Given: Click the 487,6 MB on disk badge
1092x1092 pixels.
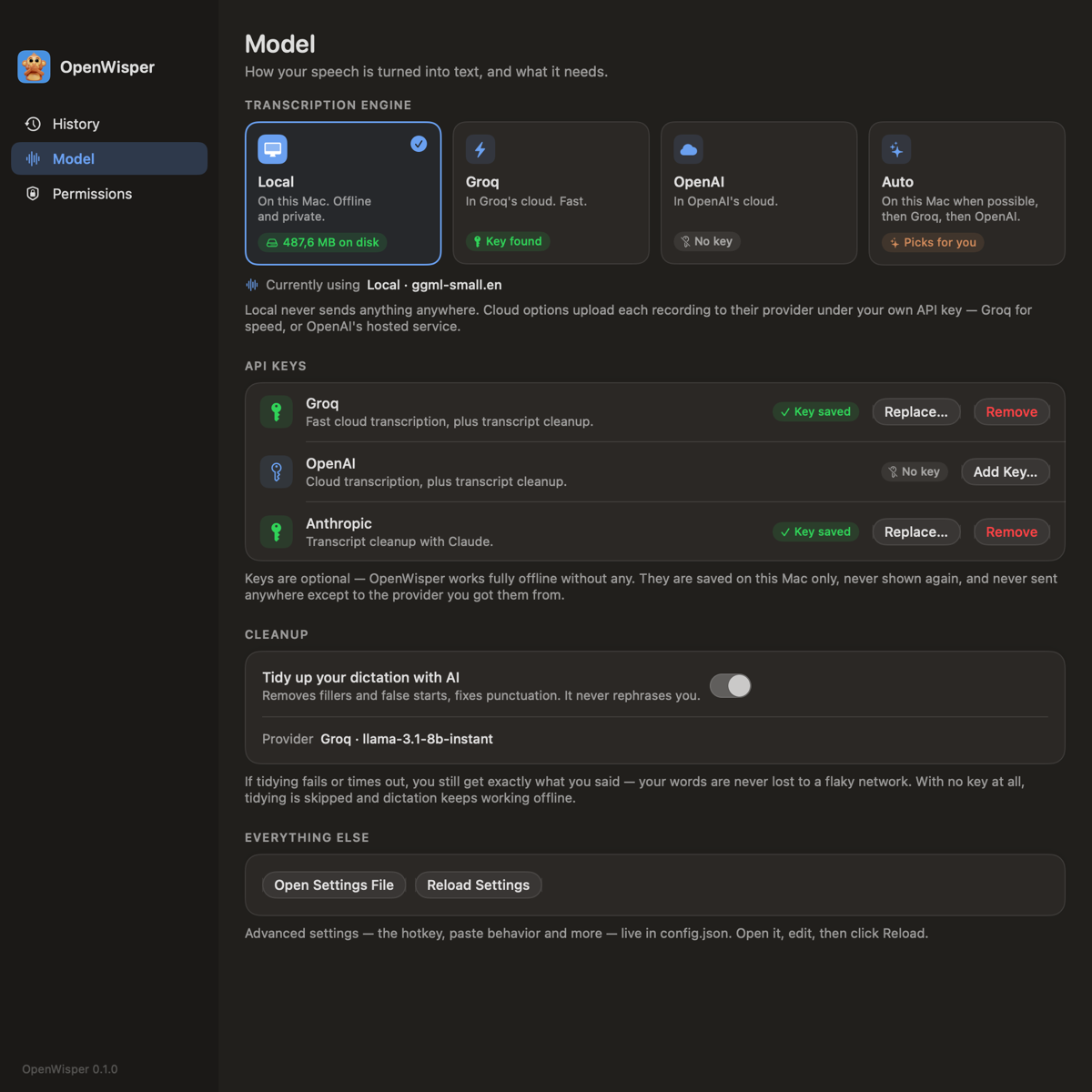Looking at the screenshot, I should (x=323, y=242).
